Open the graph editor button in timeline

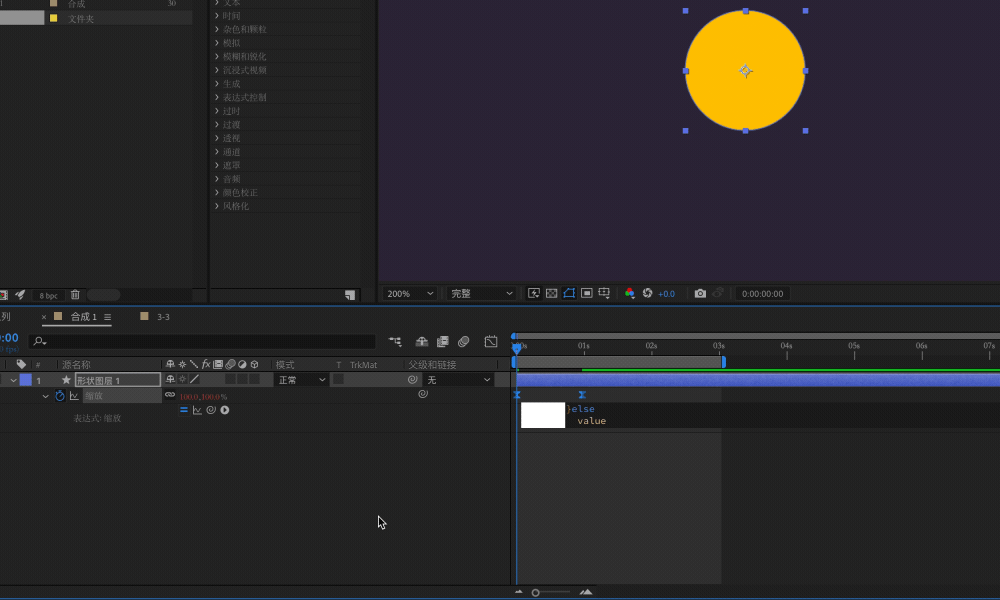pos(490,342)
